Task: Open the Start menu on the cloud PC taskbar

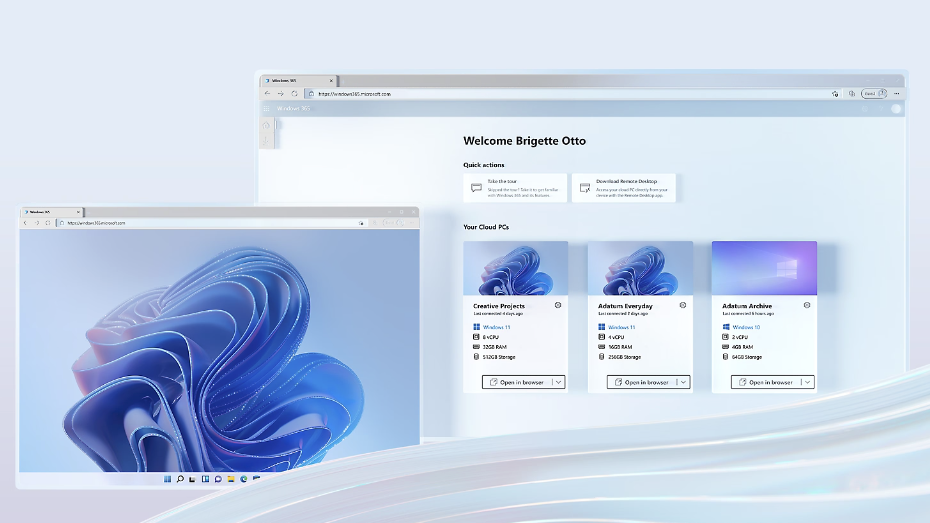Action: click(167, 479)
